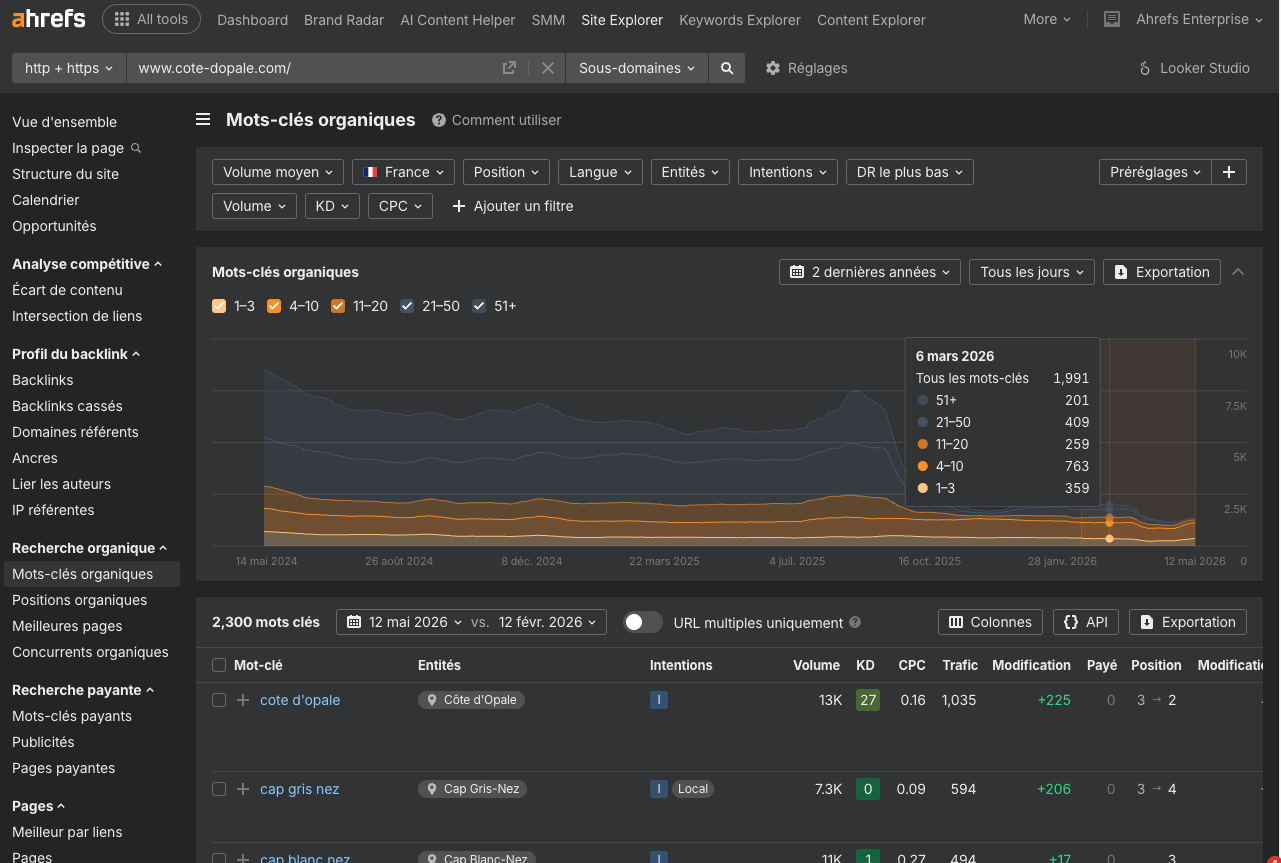Open Looker Studio link
Image resolution: width=1281 pixels, height=863 pixels.
click(1194, 68)
